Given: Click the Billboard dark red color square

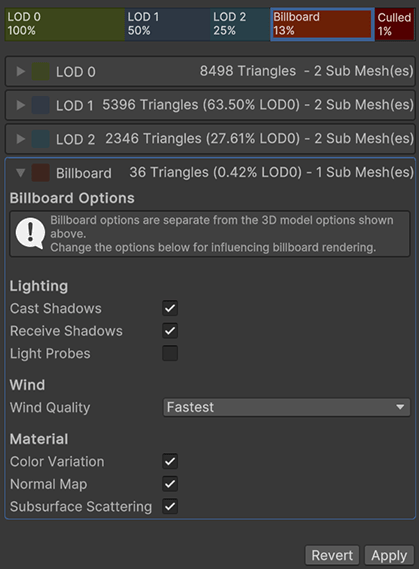Looking at the screenshot, I should coord(40,173).
